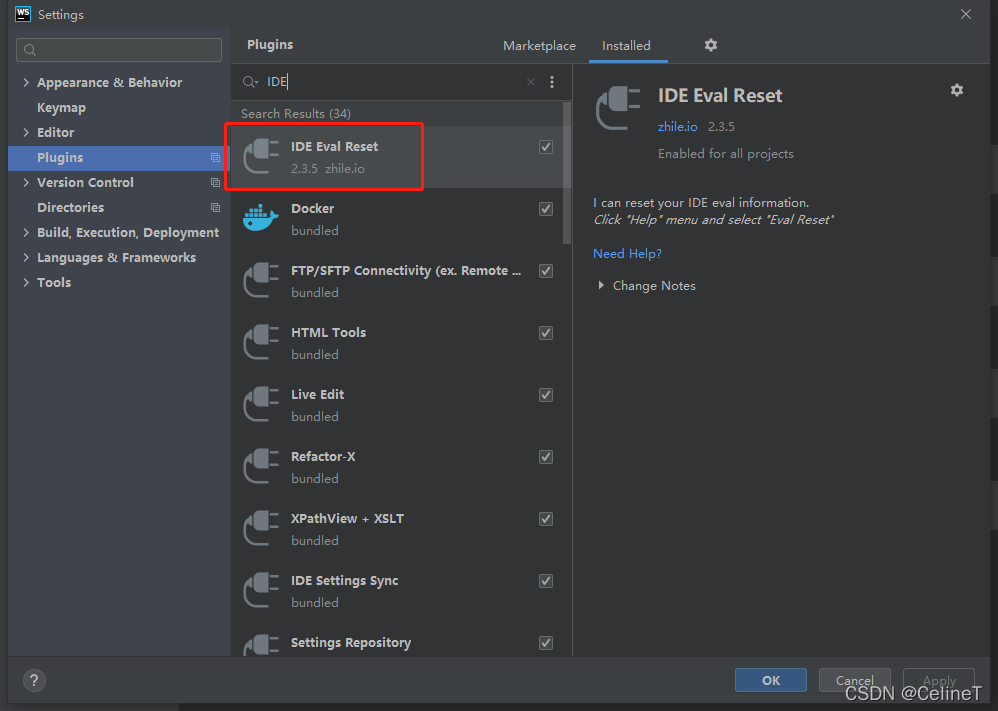The image size is (998, 711).
Task: Click the settings search input field
Action: coord(119,50)
